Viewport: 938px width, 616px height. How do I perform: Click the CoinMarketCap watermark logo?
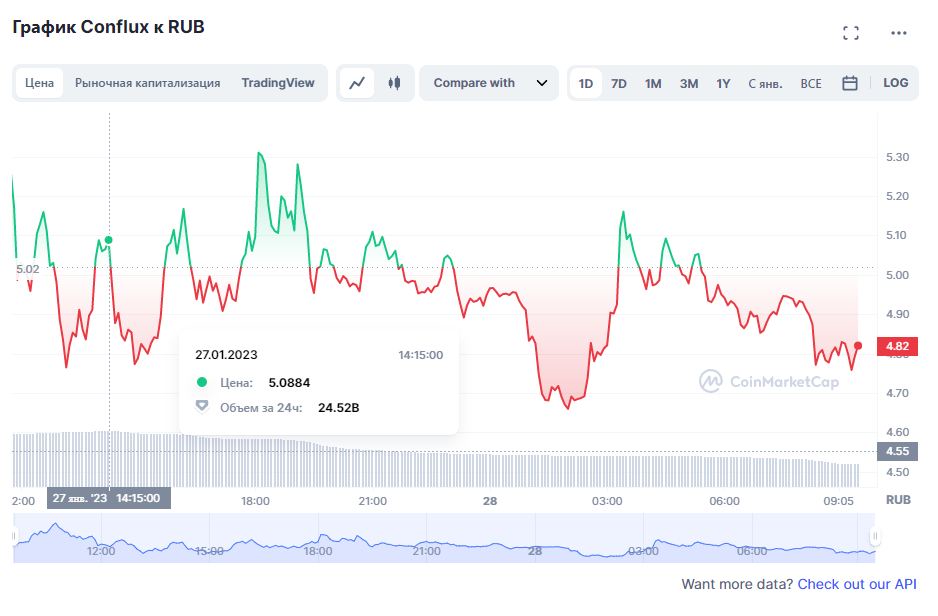tap(769, 381)
